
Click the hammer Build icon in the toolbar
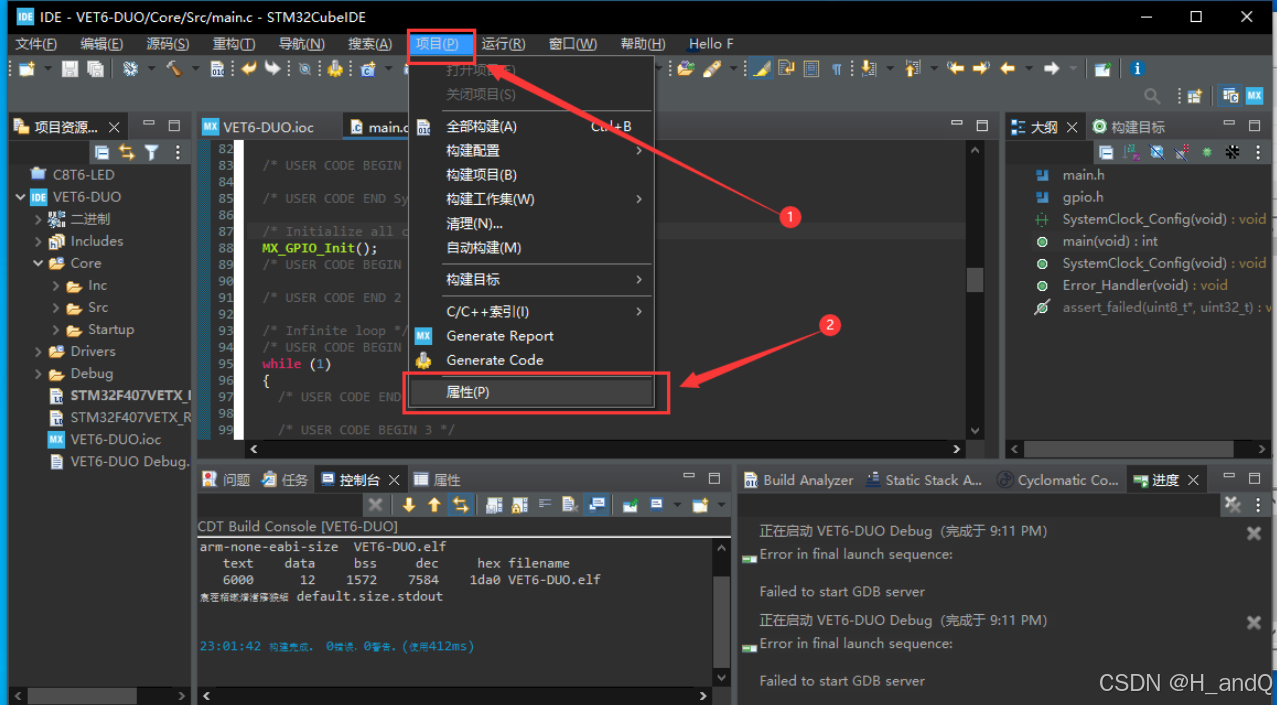[x=173, y=69]
